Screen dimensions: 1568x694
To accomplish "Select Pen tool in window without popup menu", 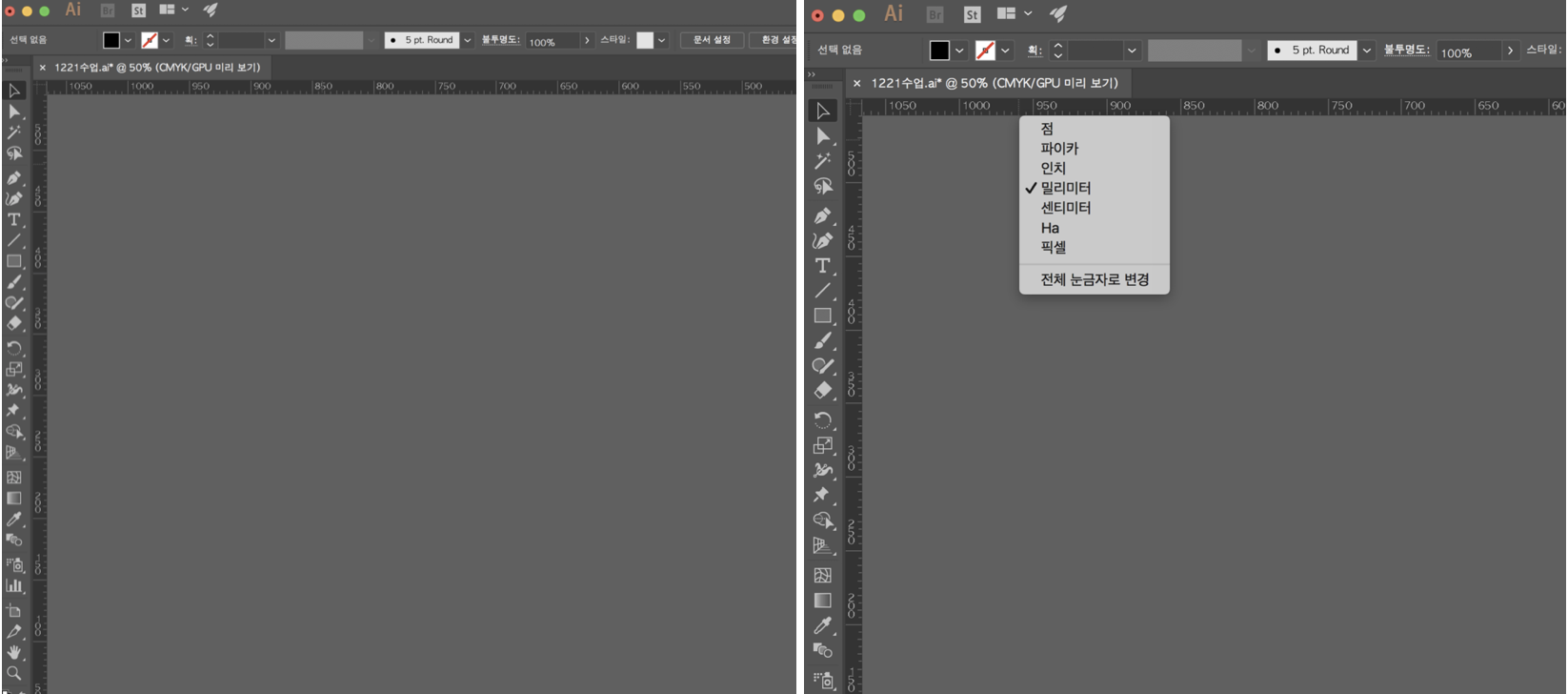I will (x=14, y=177).
